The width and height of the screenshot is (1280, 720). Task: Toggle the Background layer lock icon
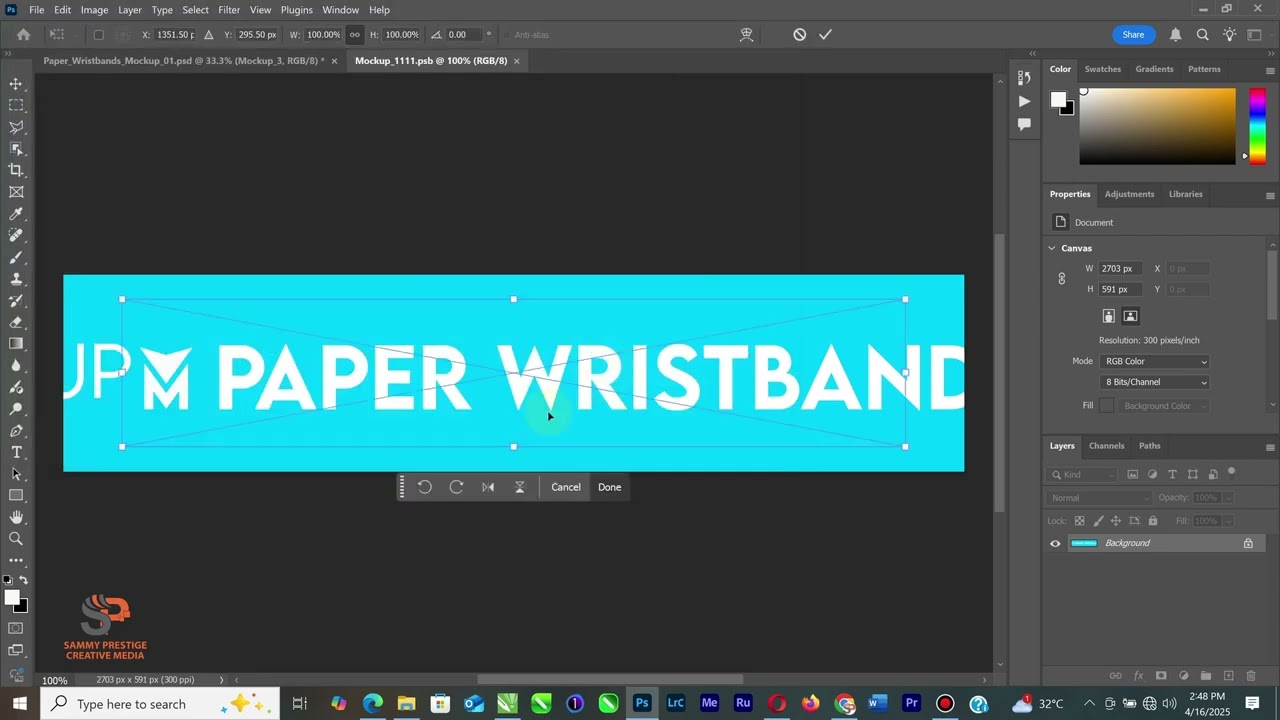1248,543
